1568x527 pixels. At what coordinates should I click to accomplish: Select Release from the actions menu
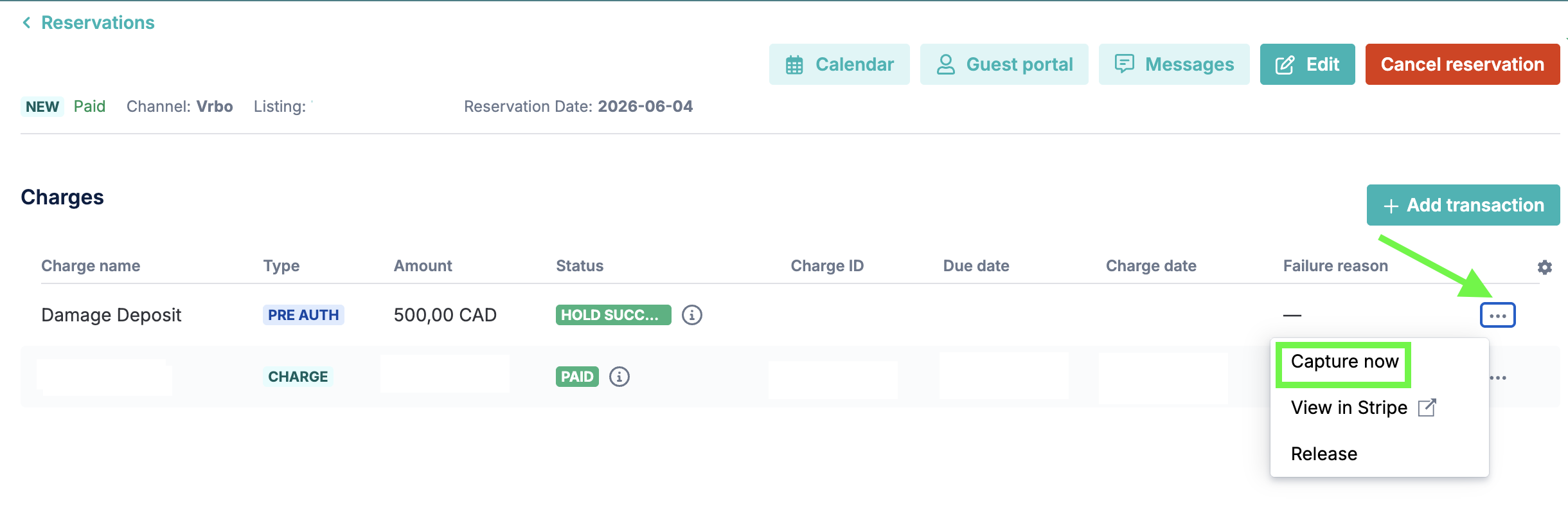tap(1324, 454)
